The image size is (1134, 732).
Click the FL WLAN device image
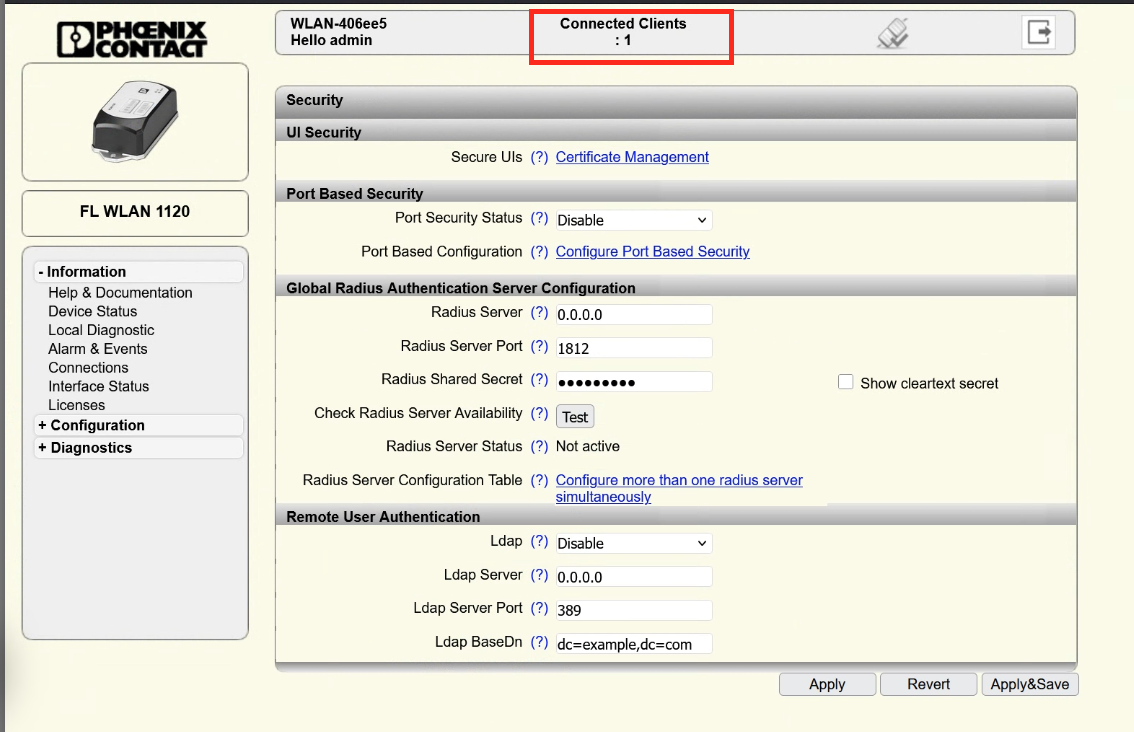tap(134, 121)
